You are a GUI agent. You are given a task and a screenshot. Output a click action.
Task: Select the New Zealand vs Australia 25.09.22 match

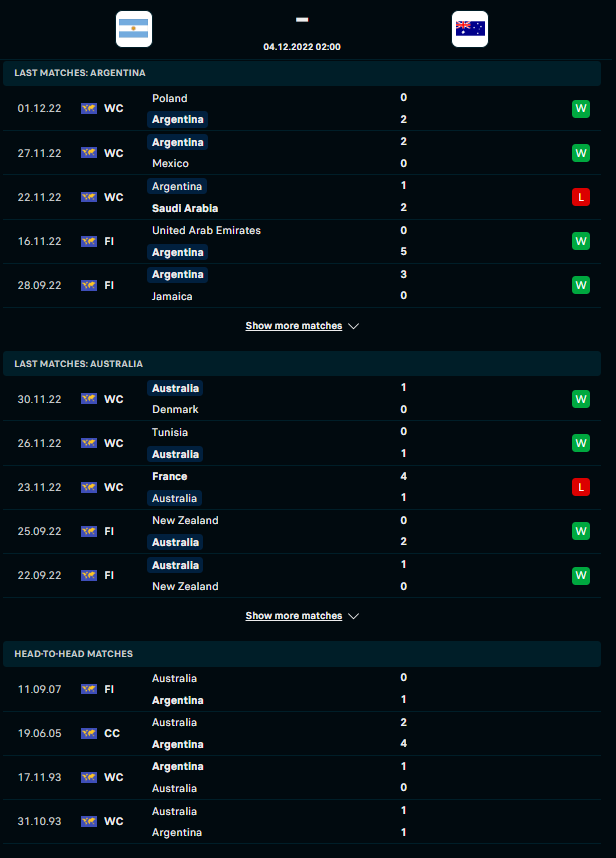click(300, 531)
